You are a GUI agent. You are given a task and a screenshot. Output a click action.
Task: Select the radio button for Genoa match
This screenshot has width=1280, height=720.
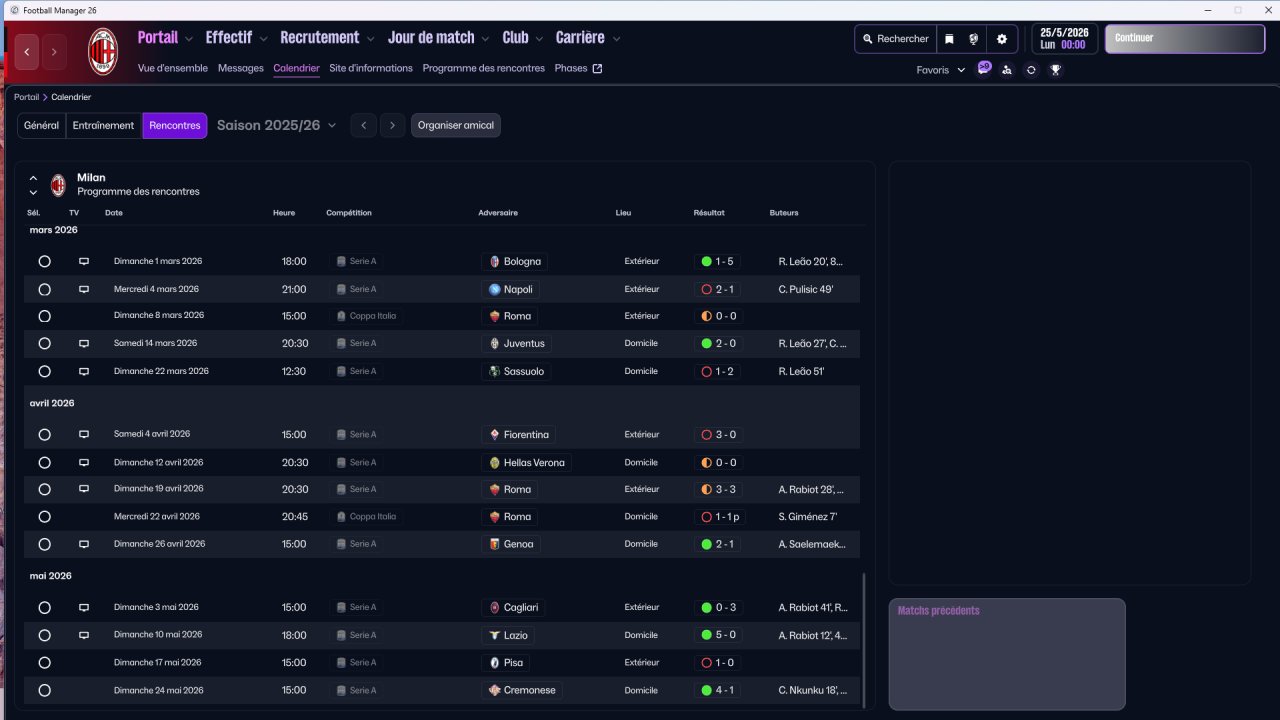44,545
